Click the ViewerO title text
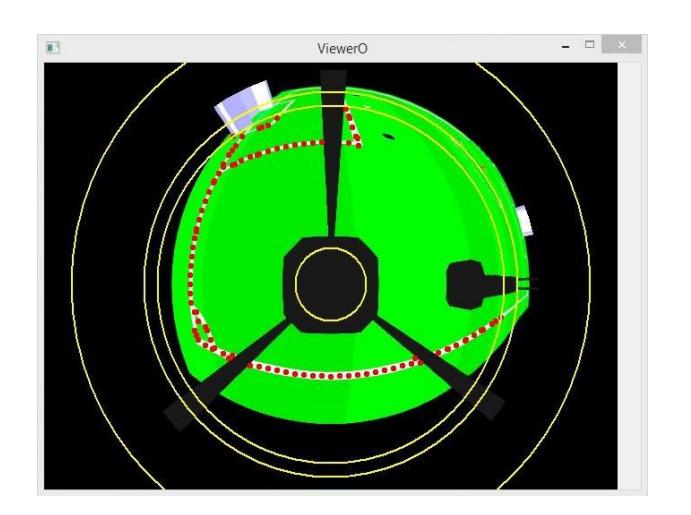Viewport: 691px width, 515px height. point(342,48)
